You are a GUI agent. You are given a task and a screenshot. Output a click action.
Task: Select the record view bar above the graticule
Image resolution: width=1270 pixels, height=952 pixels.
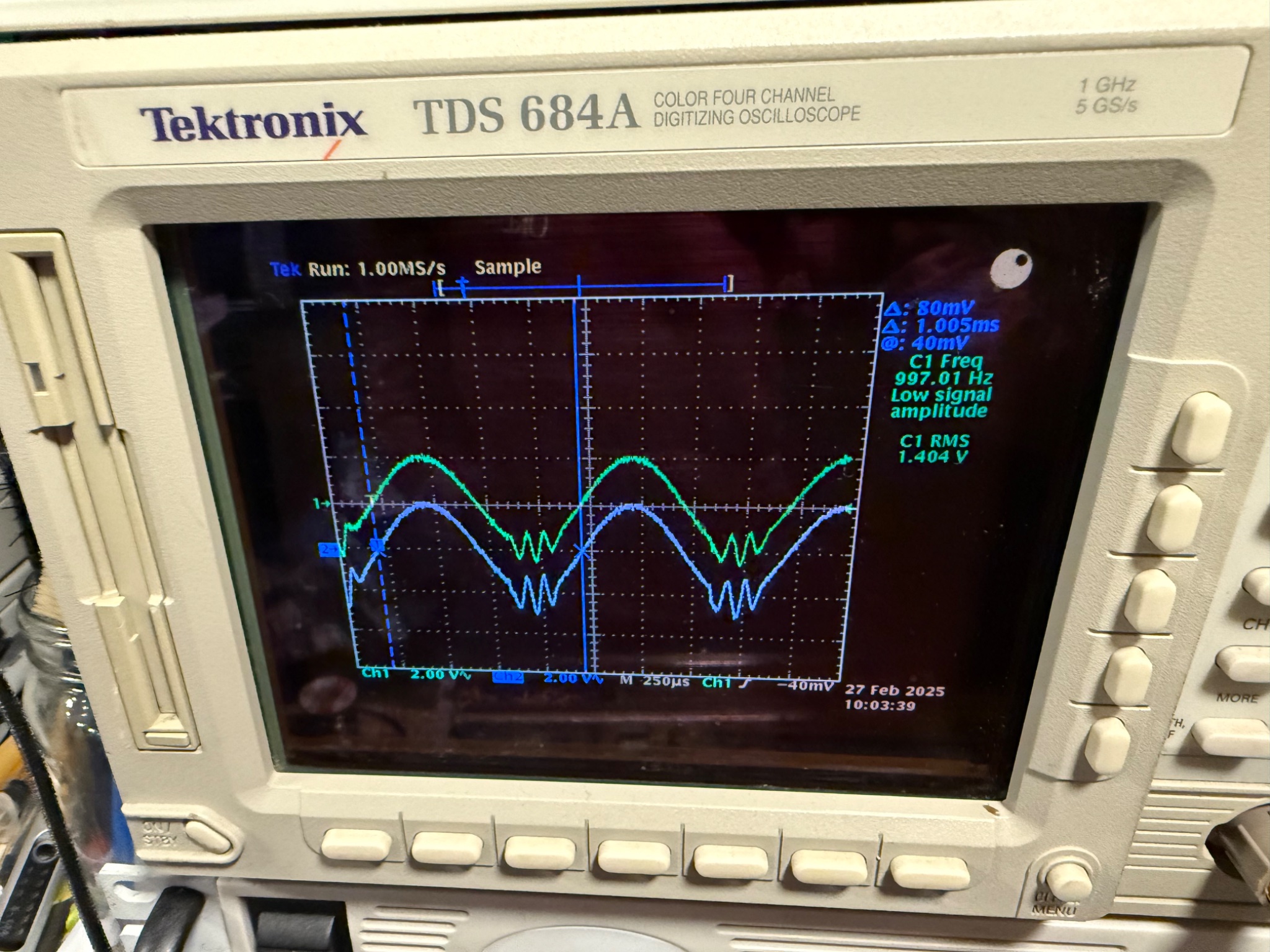(x=583, y=286)
